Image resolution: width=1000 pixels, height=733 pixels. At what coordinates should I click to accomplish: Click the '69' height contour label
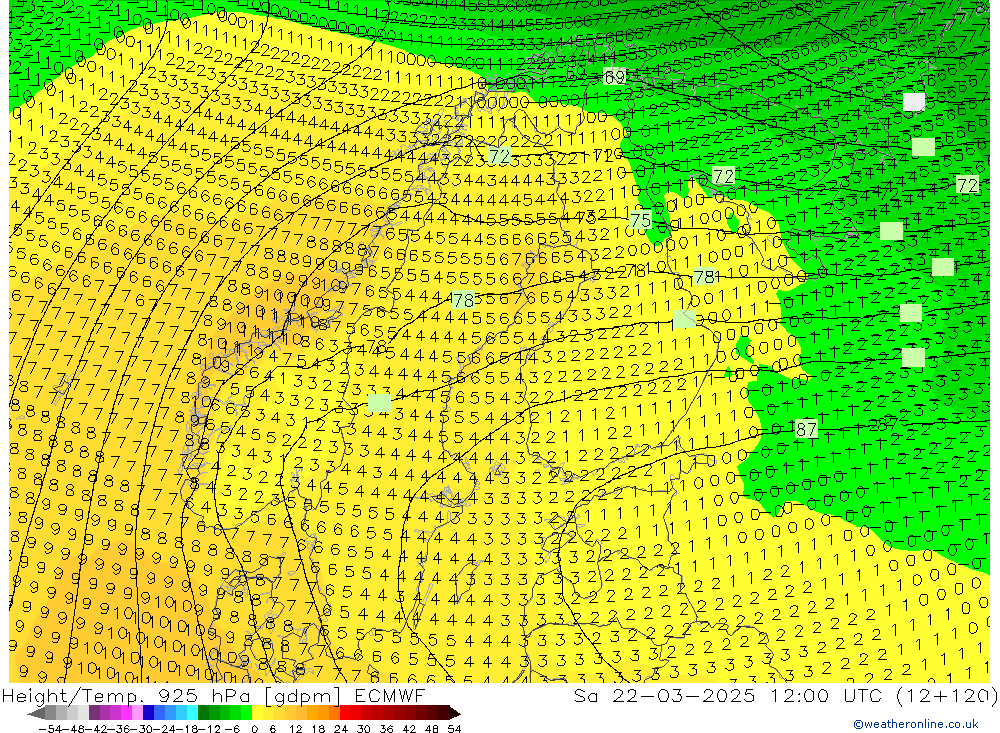click(x=614, y=77)
